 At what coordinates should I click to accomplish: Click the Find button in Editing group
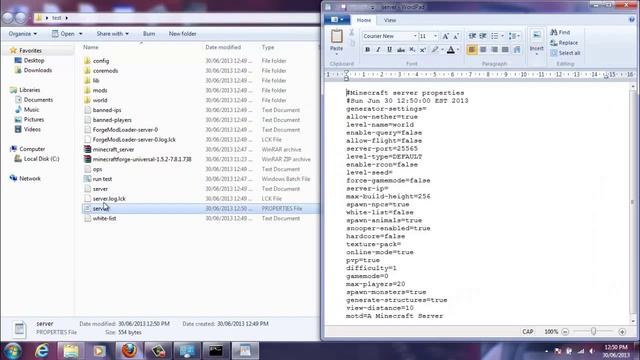[560, 32]
